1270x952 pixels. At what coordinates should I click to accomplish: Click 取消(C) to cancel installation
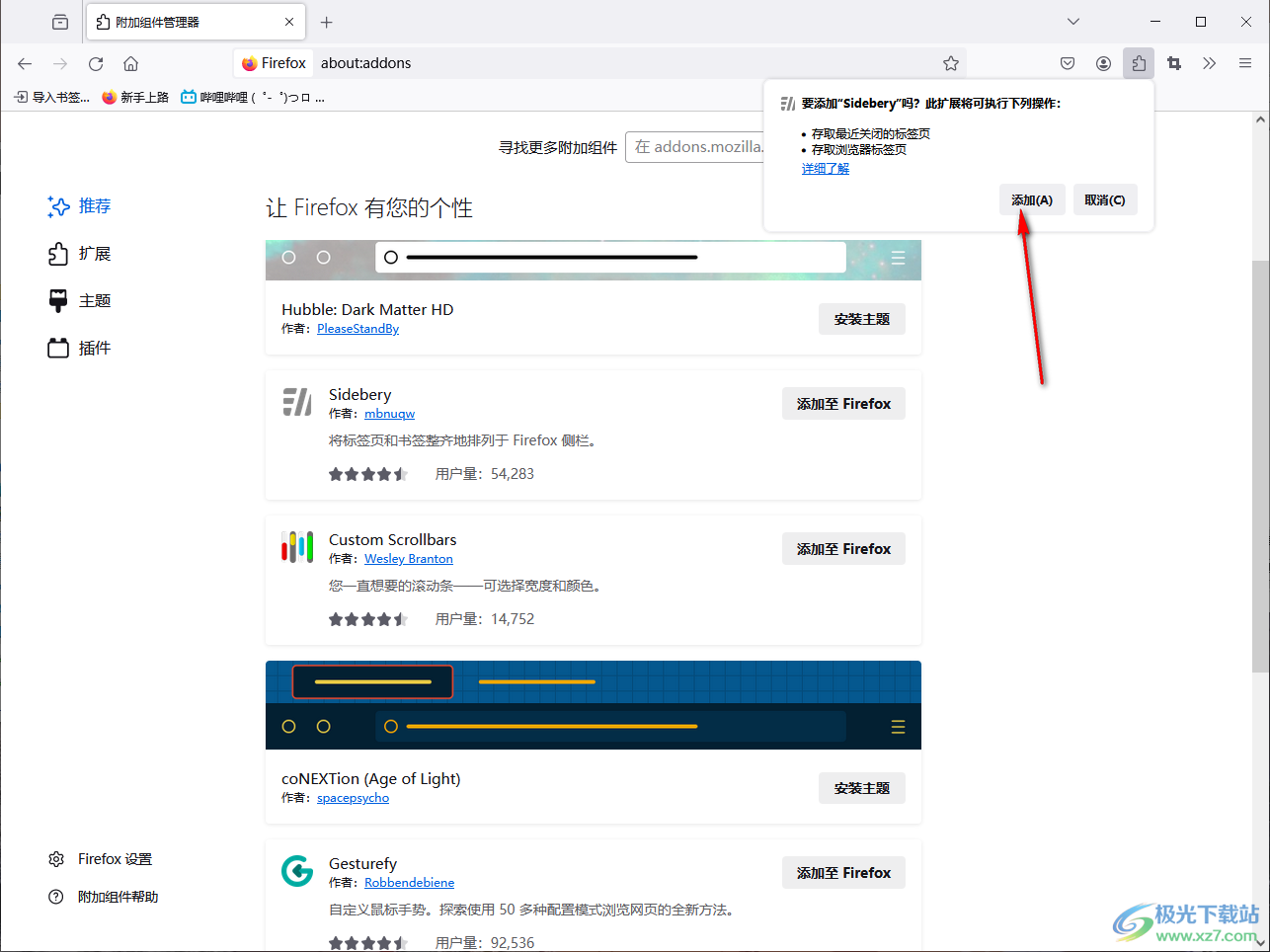point(1104,200)
